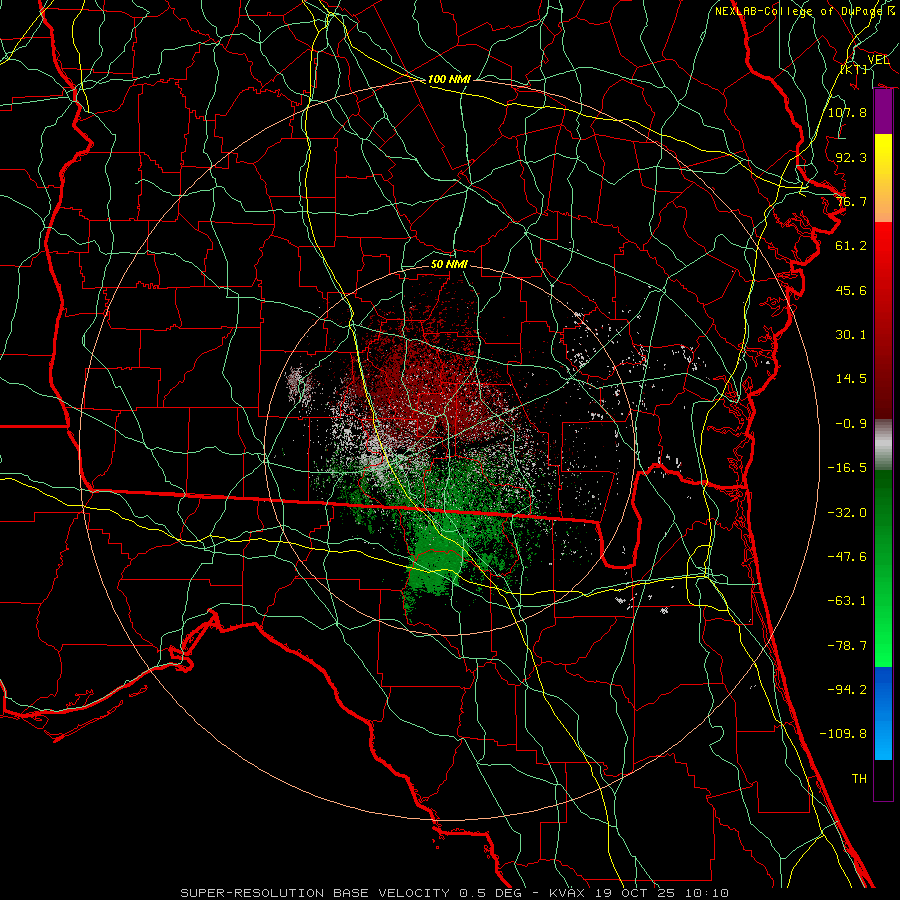
Task: Click the -32.0 legend value
Action: 847,513
